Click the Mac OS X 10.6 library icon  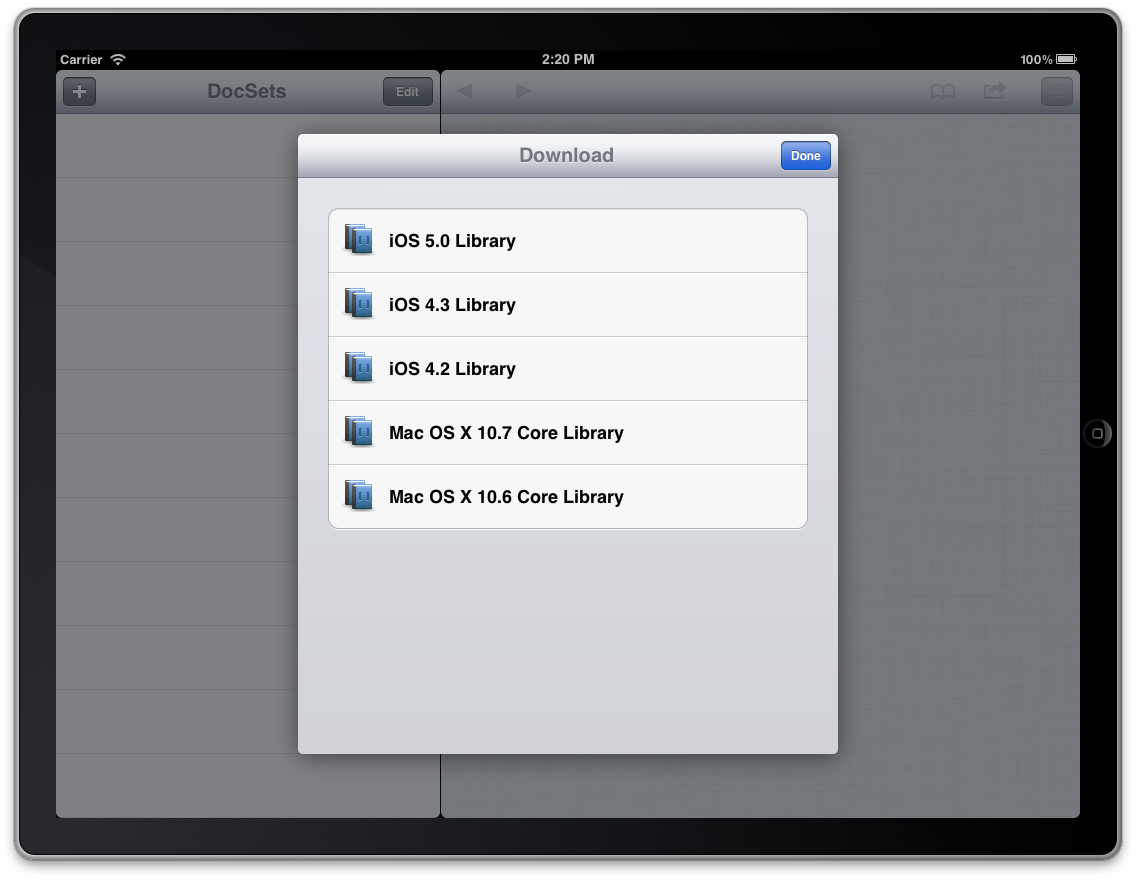pyautogui.click(x=359, y=495)
